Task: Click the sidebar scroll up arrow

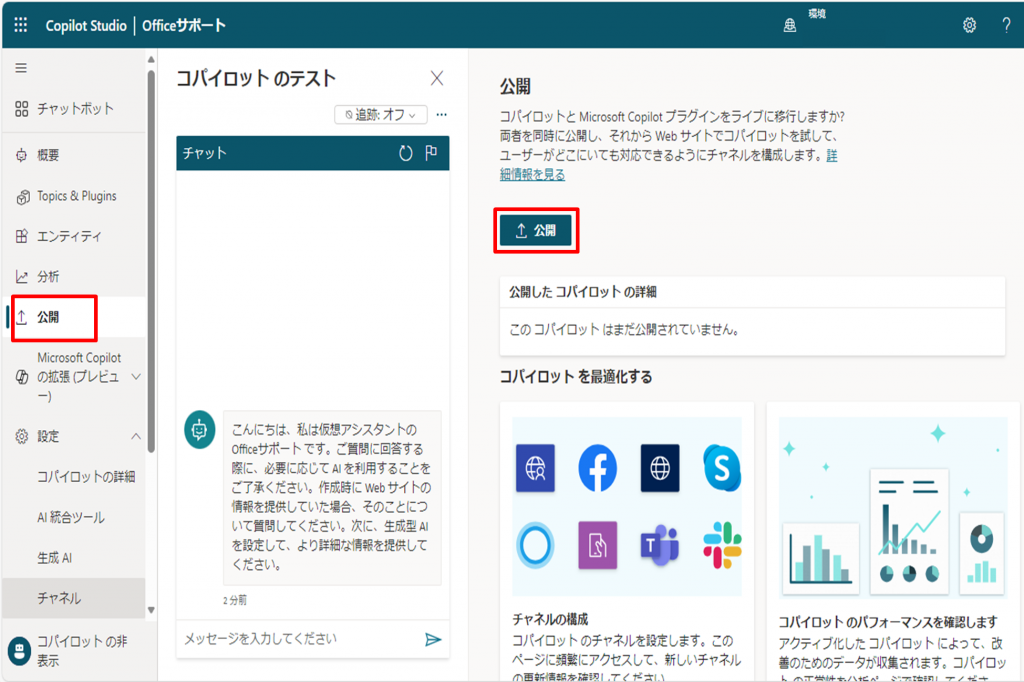Action: (x=151, y=59)
